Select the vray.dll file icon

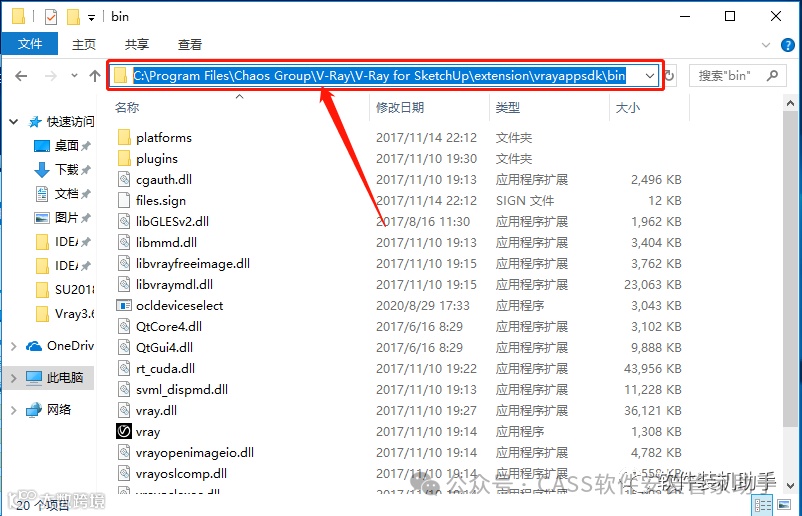(124, 410)
